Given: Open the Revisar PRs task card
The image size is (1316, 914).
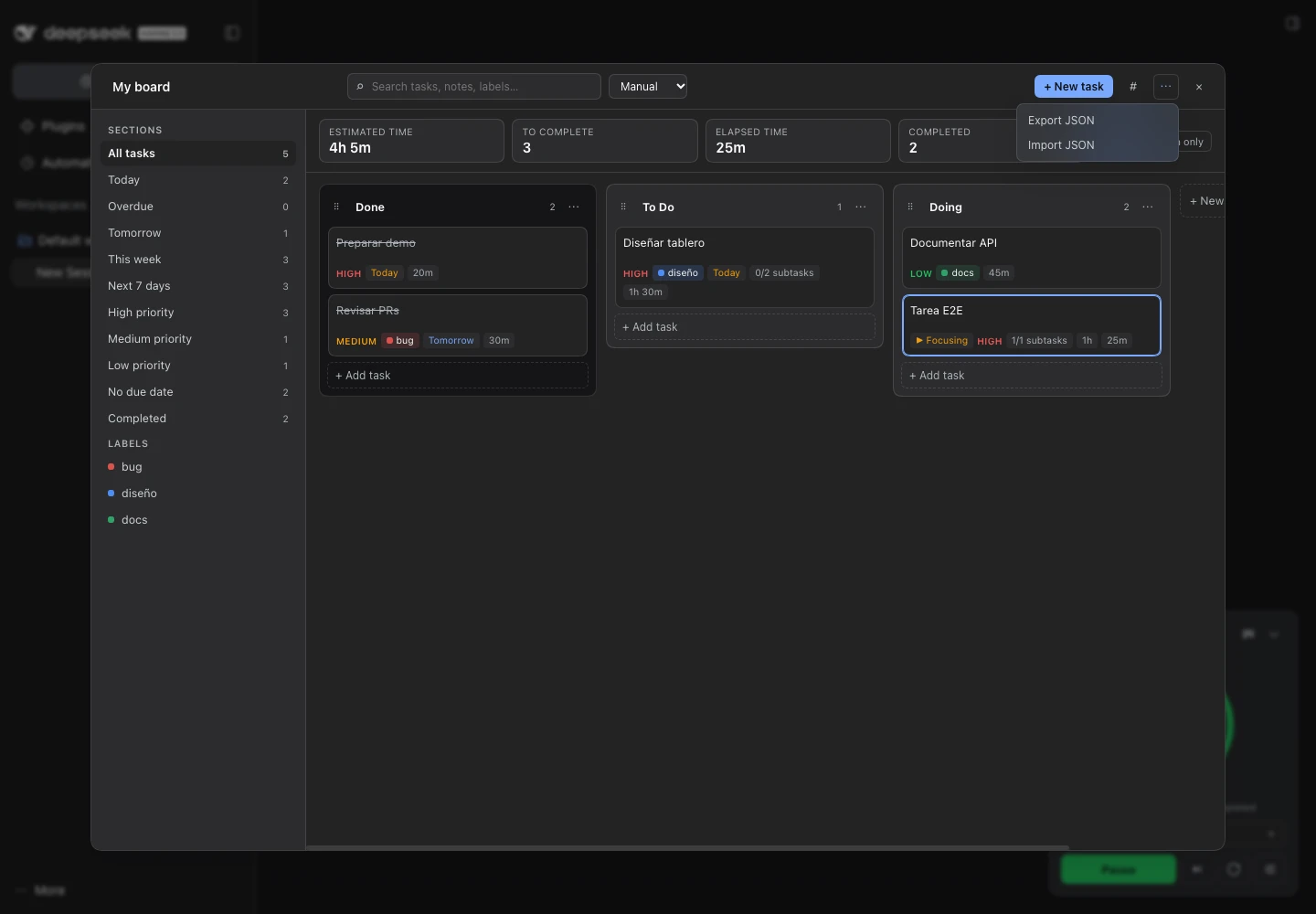Looking at the screenshot, I should [x=458, y=325].
